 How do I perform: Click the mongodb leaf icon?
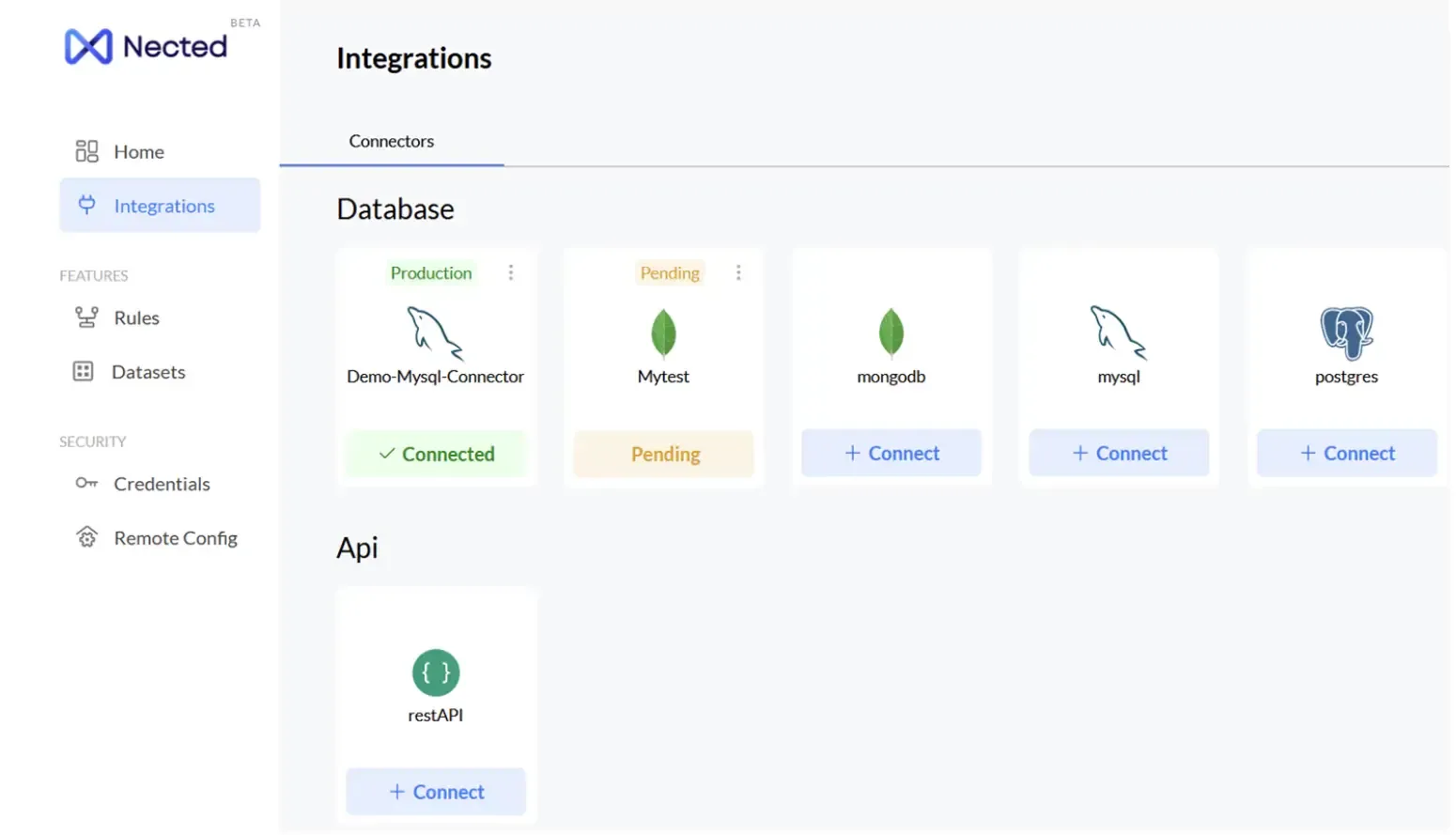click(891, 332)
